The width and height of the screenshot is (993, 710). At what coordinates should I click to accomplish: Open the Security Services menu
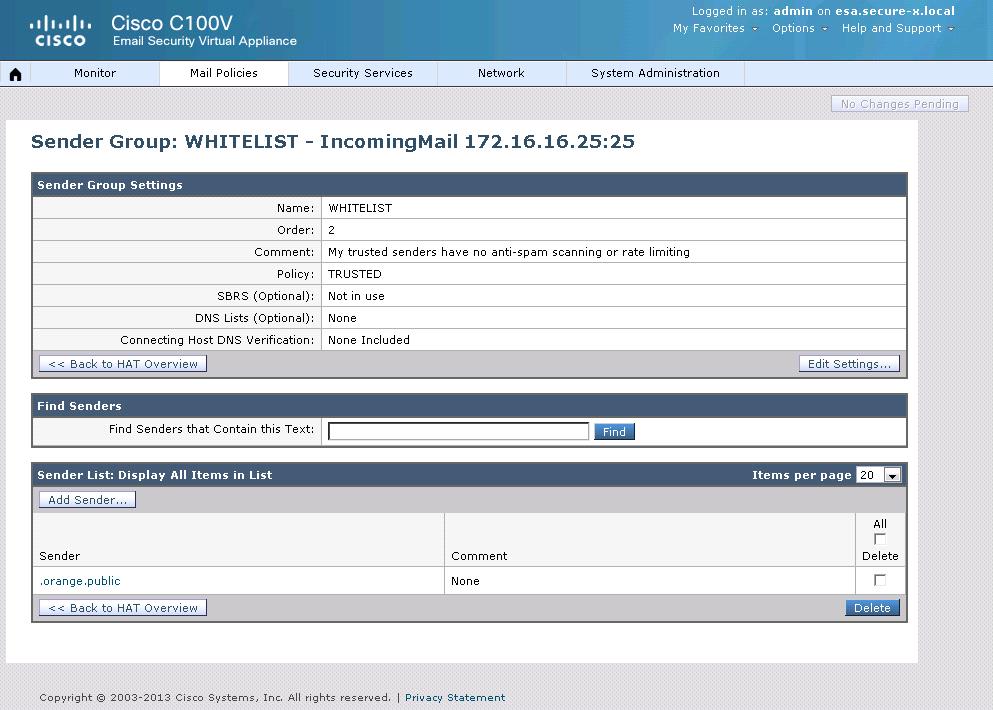[363, 73]
